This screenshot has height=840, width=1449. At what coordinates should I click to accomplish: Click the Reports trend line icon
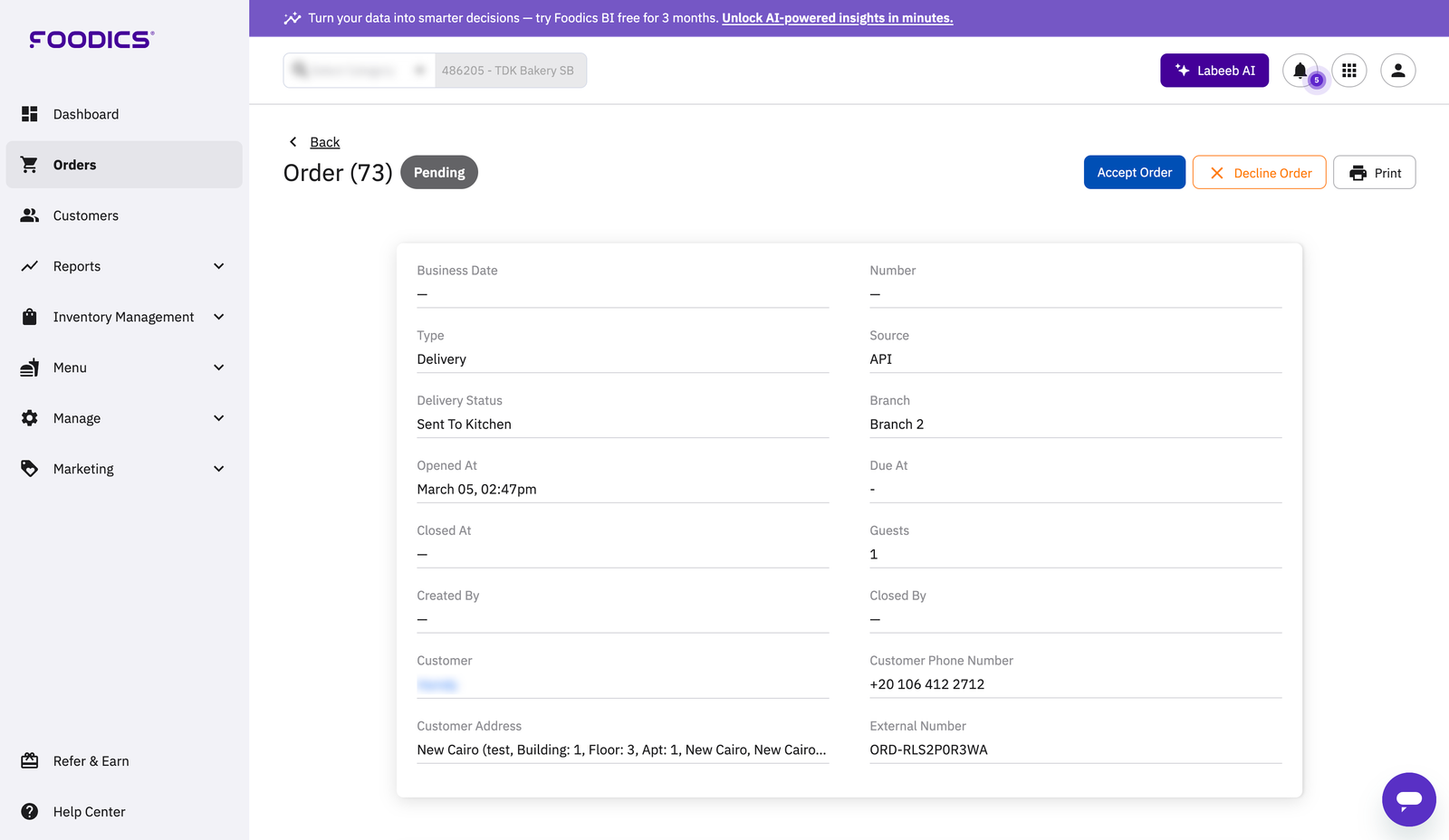point(30,266)
